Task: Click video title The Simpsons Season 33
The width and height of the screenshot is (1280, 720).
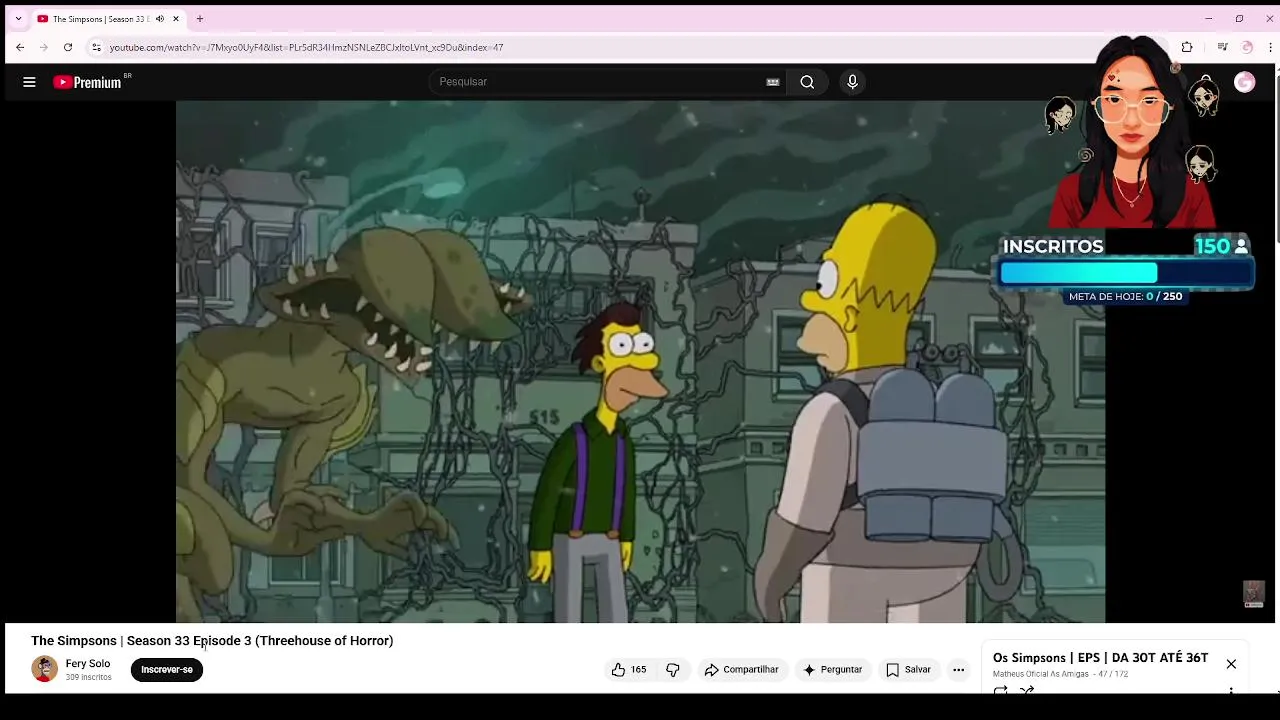Action: (212, 641)
